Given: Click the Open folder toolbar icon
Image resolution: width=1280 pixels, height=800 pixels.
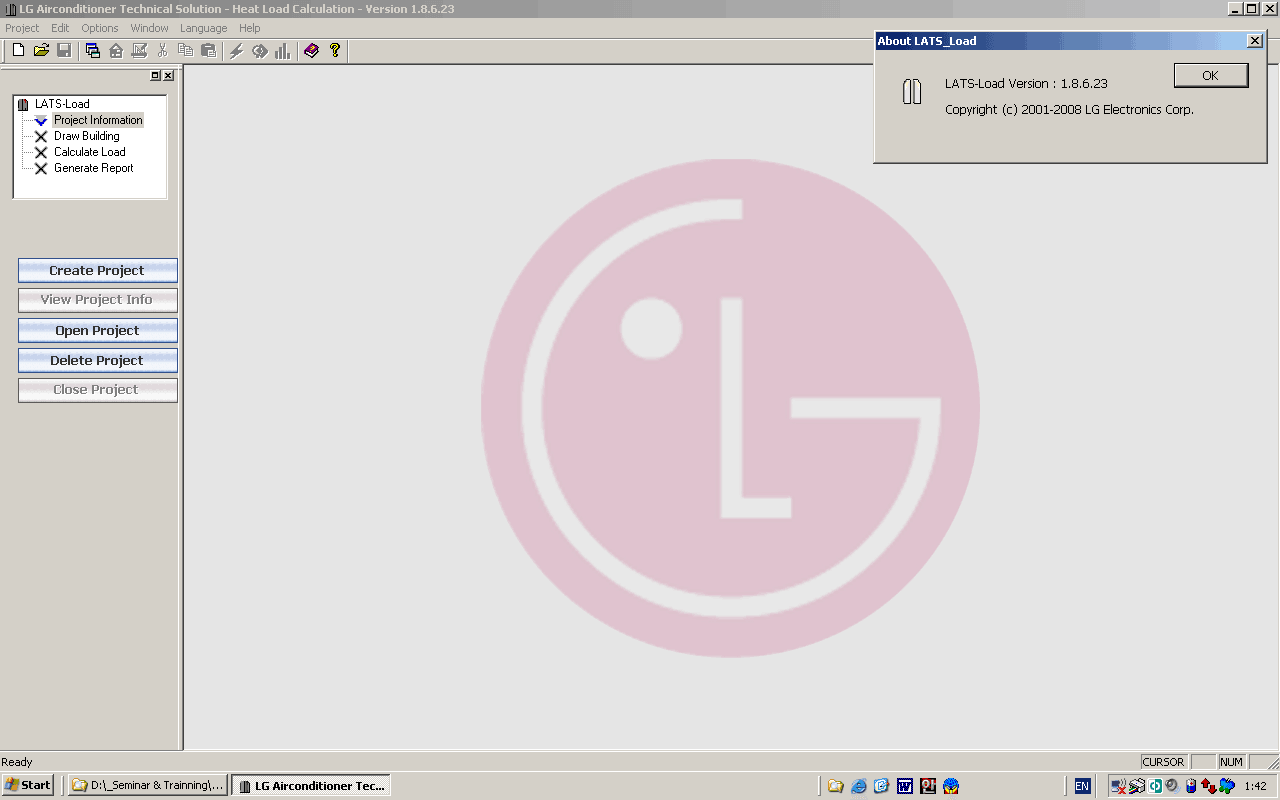Looking at the screenshot, I should click(x=41, y=51).
